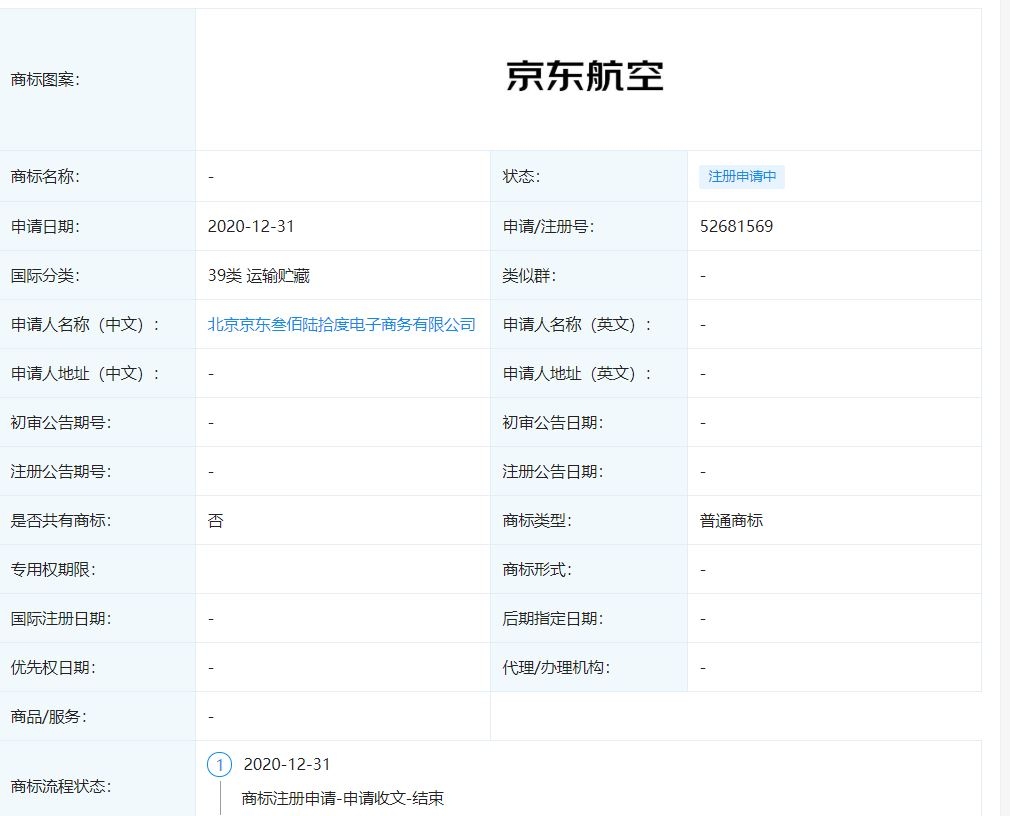This screenshot has width=1010, height=816.
Task: Click the 注册申请中 status badge
Action: coord(742,176)
